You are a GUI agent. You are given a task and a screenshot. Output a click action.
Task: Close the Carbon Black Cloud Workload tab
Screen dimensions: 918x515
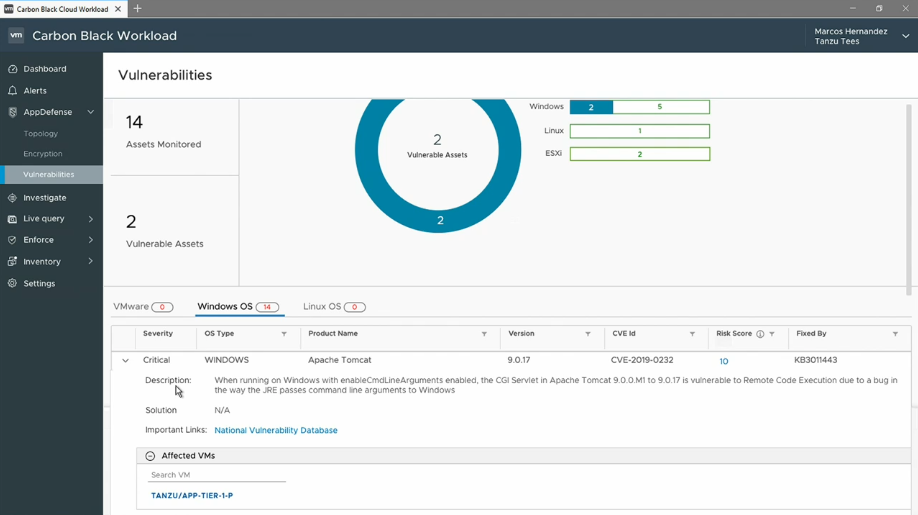118,9
